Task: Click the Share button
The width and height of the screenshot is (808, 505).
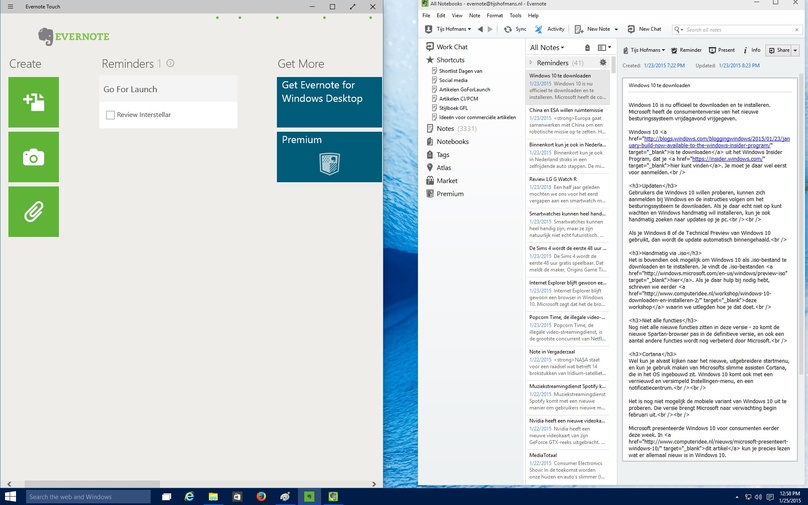Action: click(x=779, y=50)
